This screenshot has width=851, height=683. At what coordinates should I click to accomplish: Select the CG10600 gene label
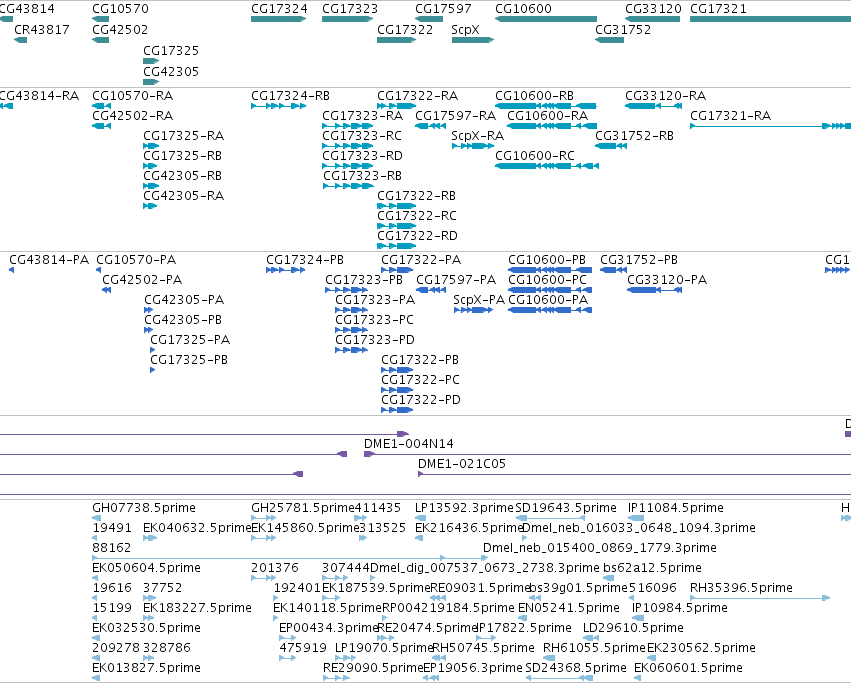523,9
